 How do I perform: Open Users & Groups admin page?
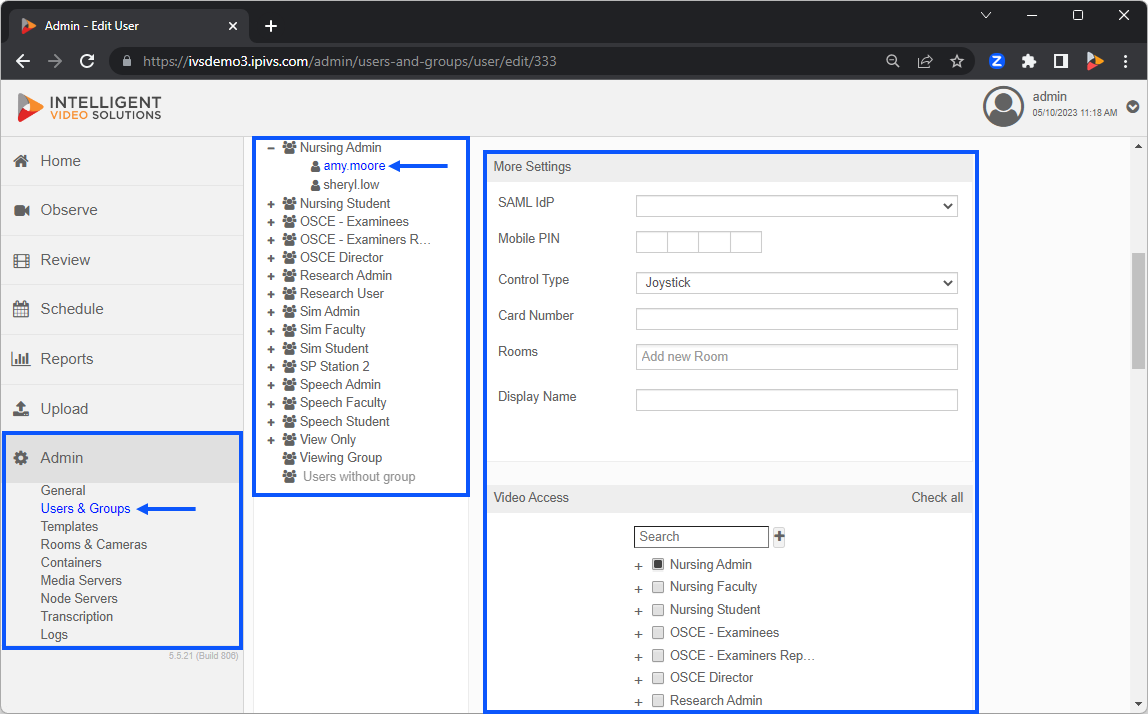pyautogui.click(x=86, y=509)
